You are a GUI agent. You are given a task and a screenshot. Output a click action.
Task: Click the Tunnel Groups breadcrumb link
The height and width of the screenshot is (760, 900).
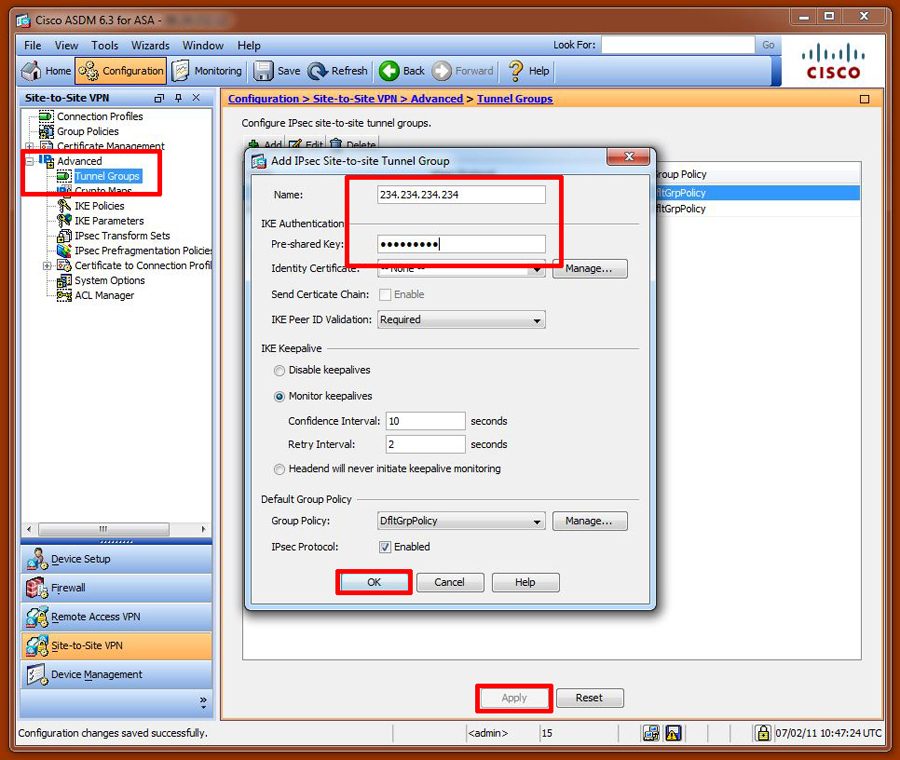(x=515, y=99)
